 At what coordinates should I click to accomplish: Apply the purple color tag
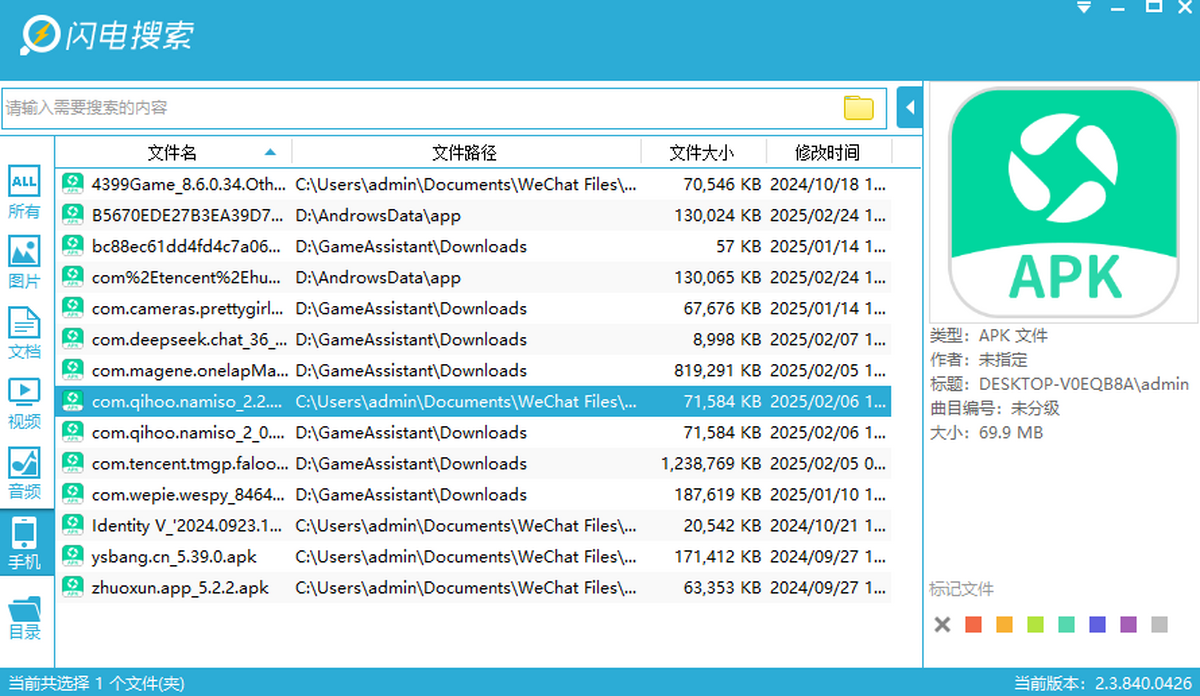(x=1128, y=625)
